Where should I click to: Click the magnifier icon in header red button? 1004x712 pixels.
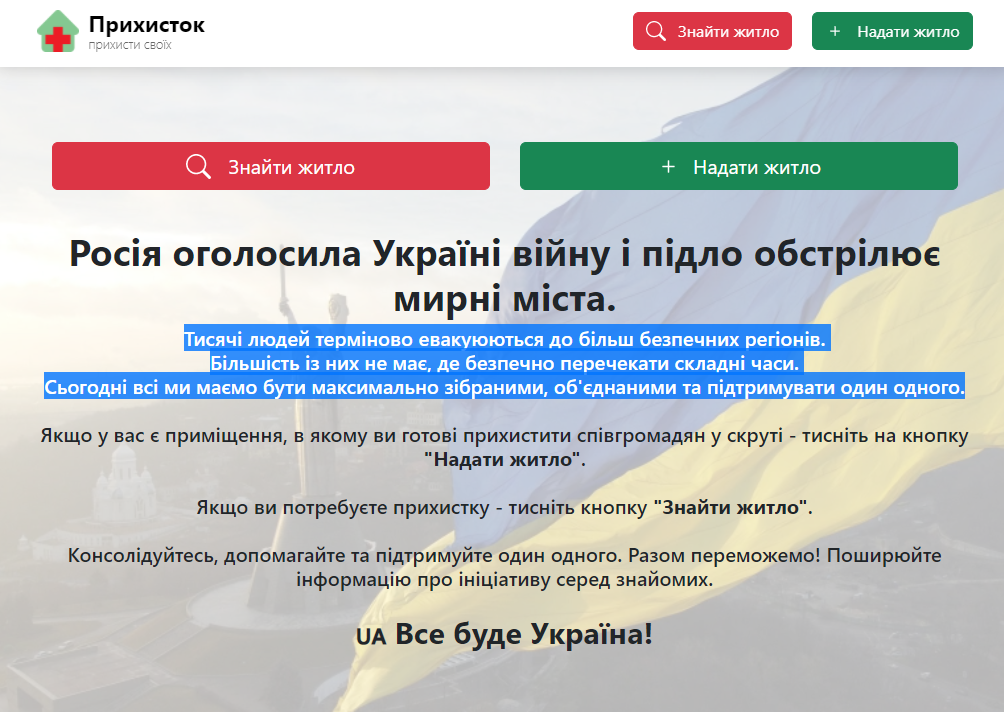[x=656, y=31]
